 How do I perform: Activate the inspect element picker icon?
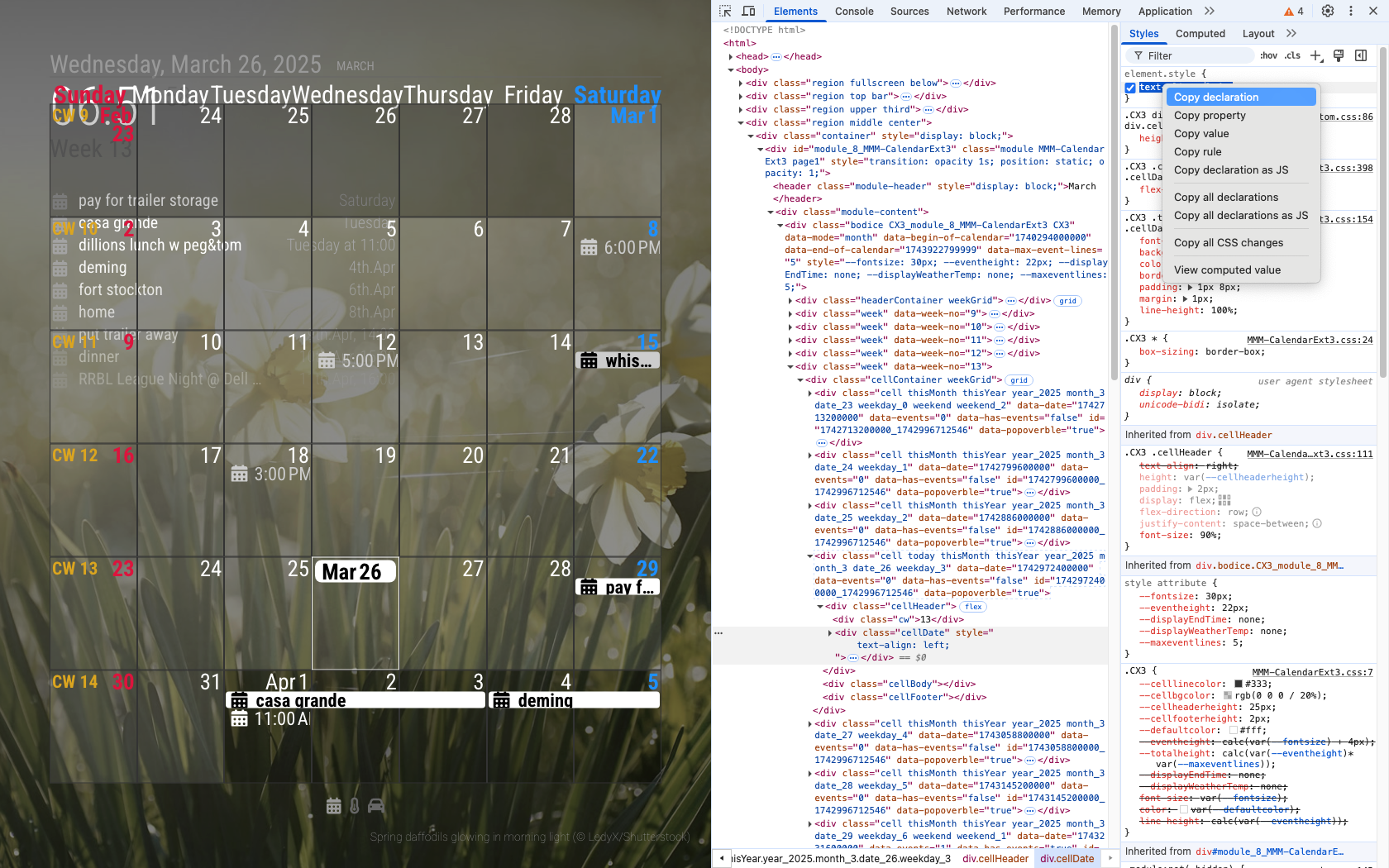pos(725,11)
